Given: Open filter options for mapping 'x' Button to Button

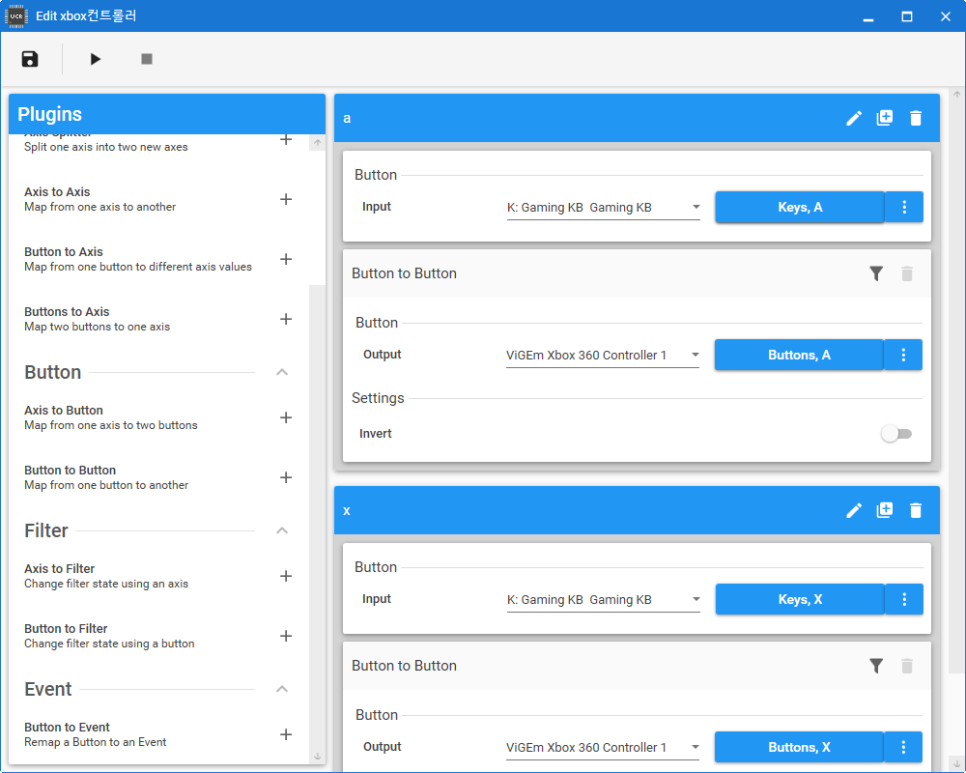Looking at the screenshot, I should (876, 666).
